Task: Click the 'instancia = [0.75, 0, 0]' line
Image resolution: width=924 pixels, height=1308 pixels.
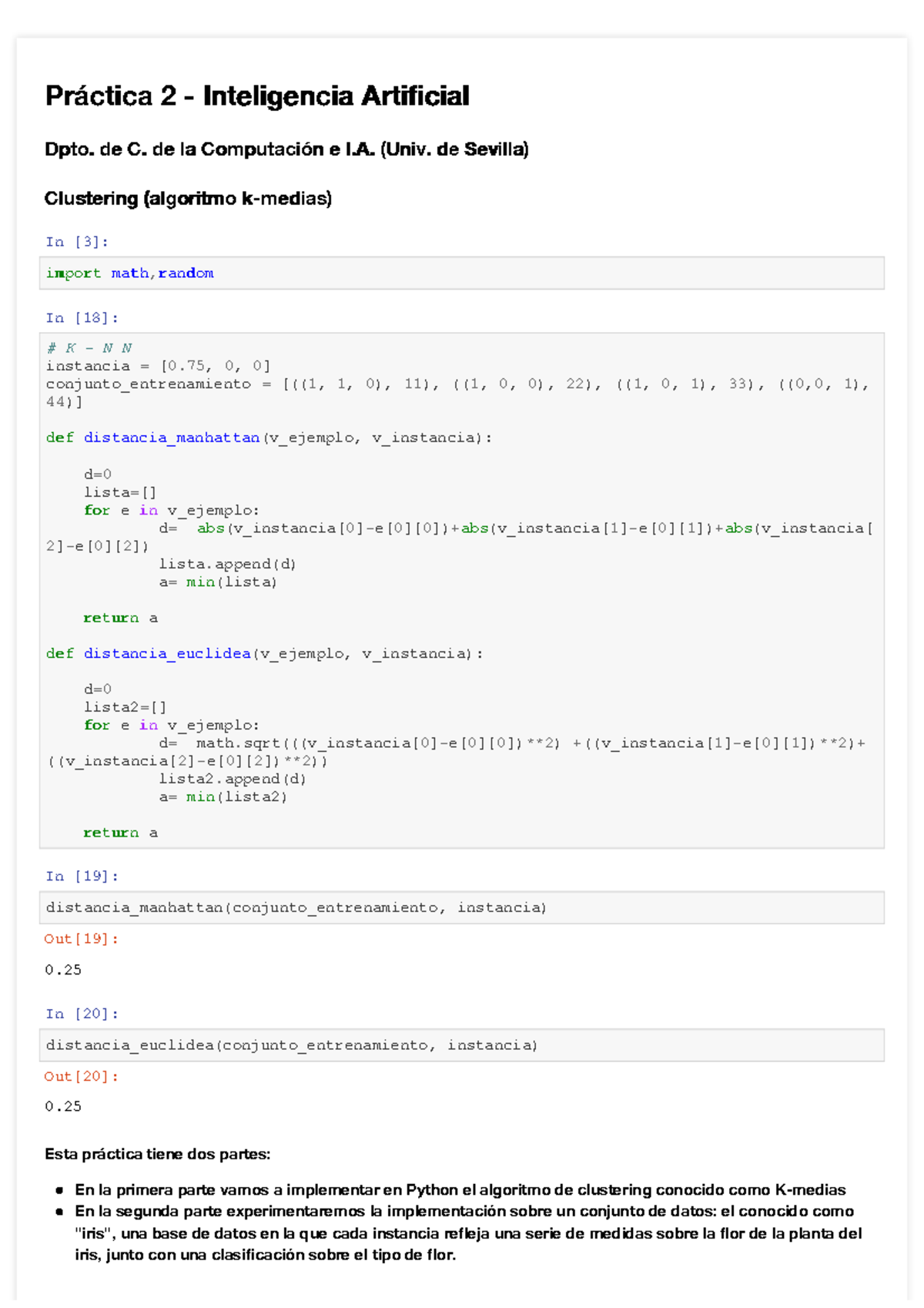Action: [x=158, y=366]
